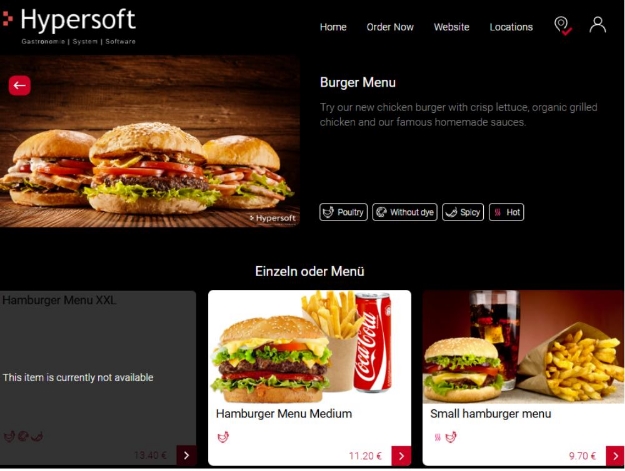This screenshot has width=625, height=471.
Task: Open Small hamburger menu with red arrow
Action: tap(615, 456)
